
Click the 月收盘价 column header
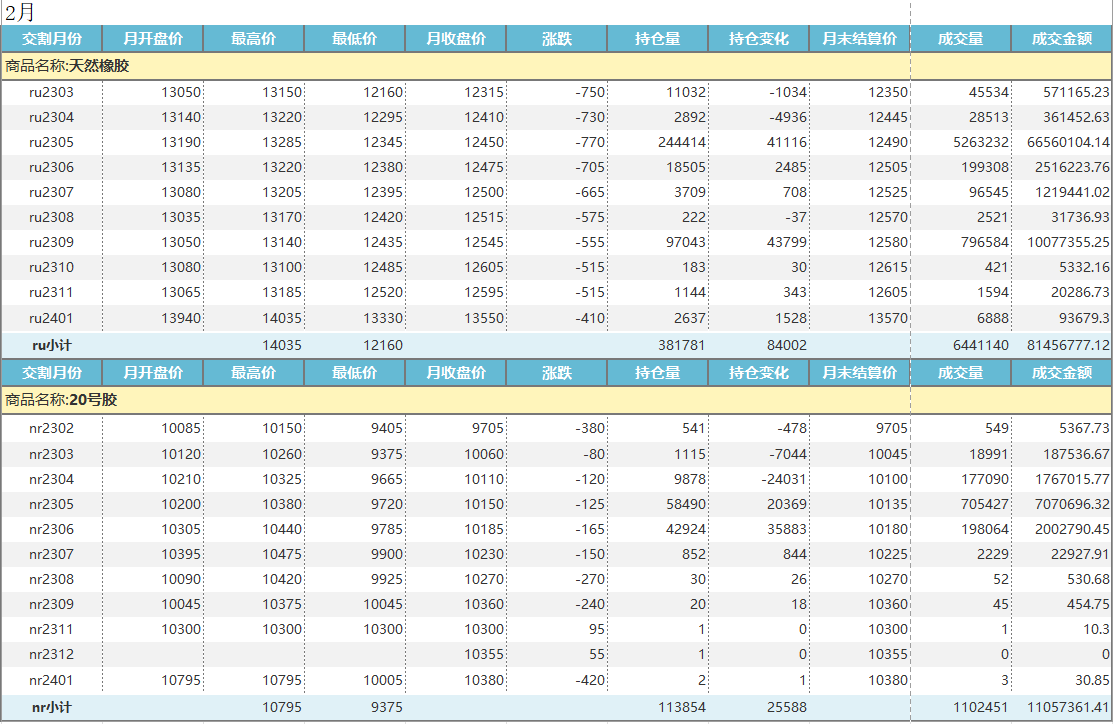tap(455, 38)
